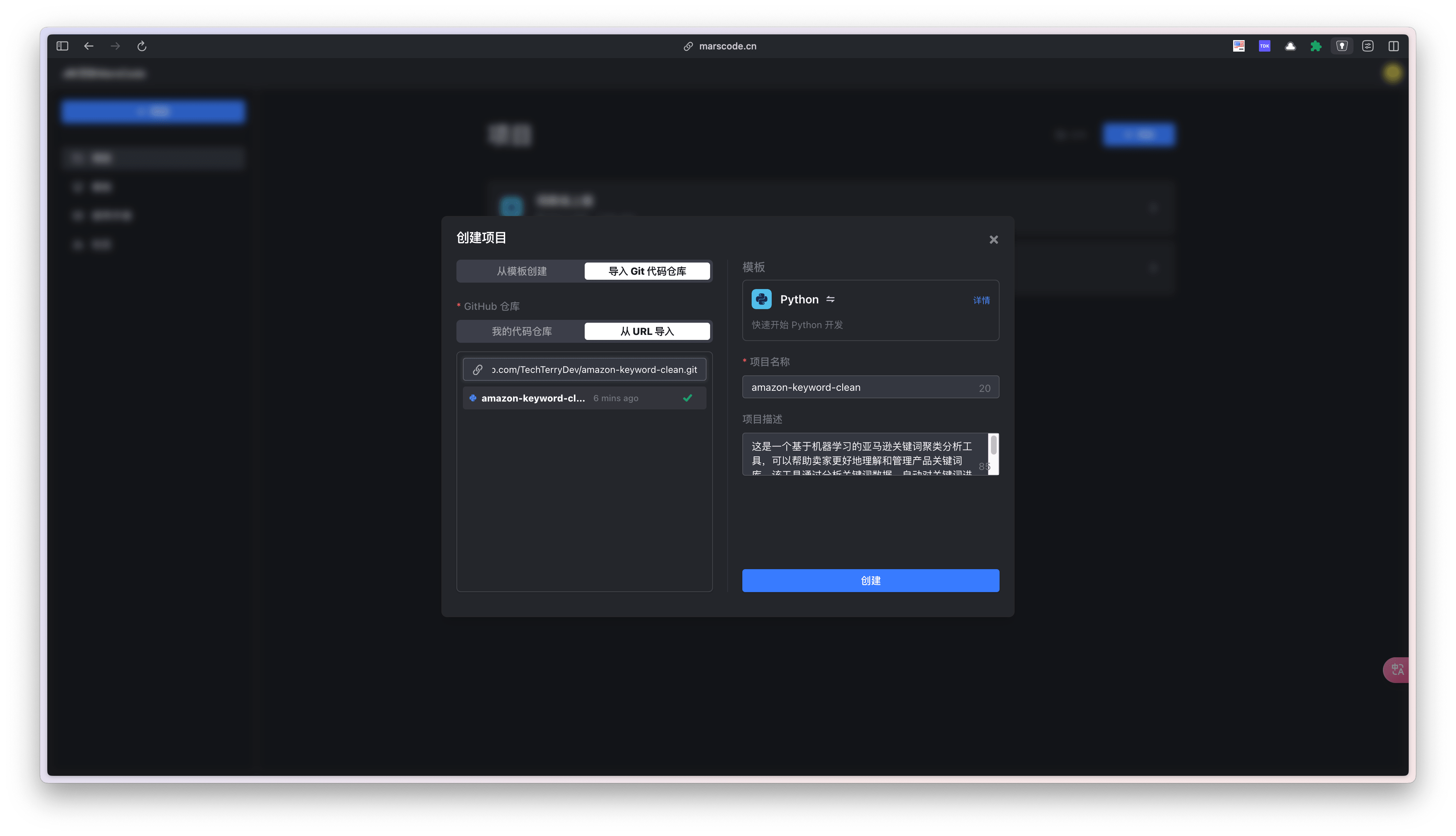This screenshot has height=836, width=1456.
Task: Open the 详情 template details link
Action: tap(981, 300)
